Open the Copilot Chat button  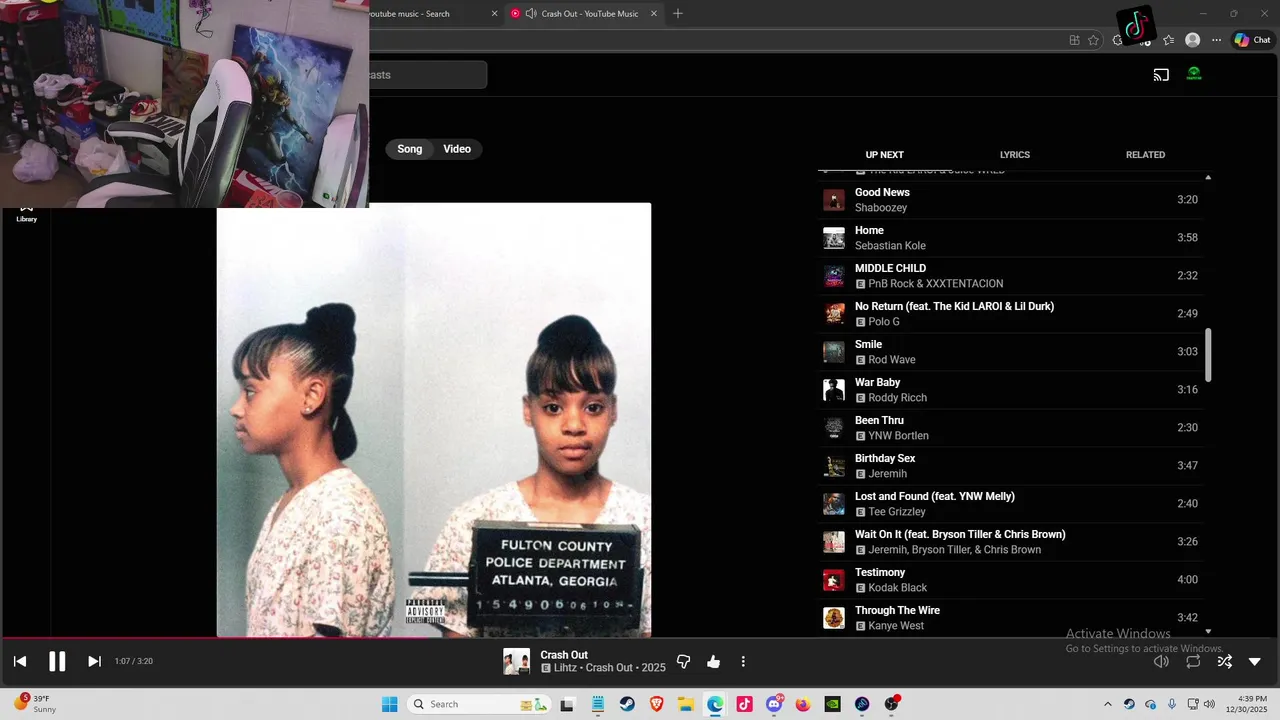tap(1252, 40)
